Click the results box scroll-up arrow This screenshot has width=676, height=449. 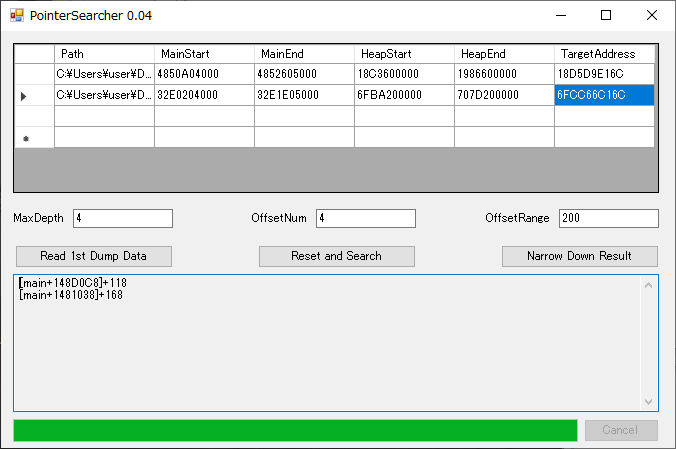[648, 285]
